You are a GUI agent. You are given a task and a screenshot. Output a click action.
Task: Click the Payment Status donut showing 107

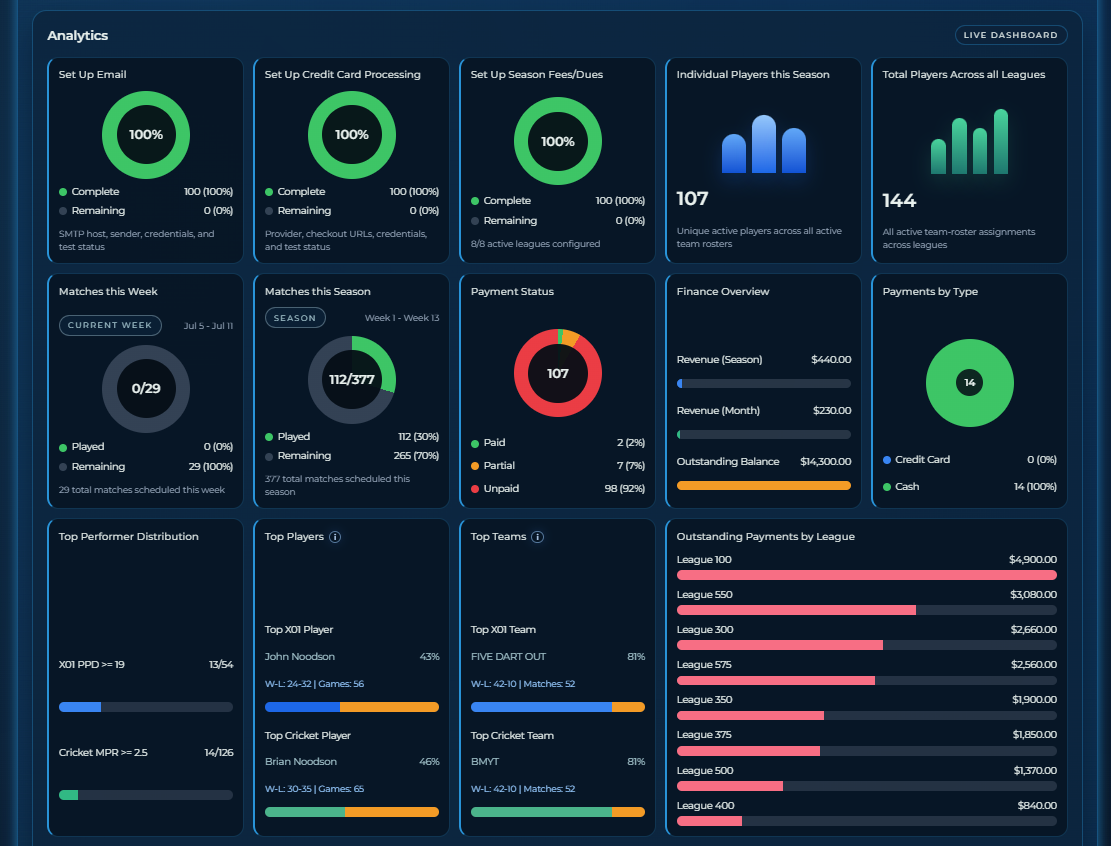558,373
